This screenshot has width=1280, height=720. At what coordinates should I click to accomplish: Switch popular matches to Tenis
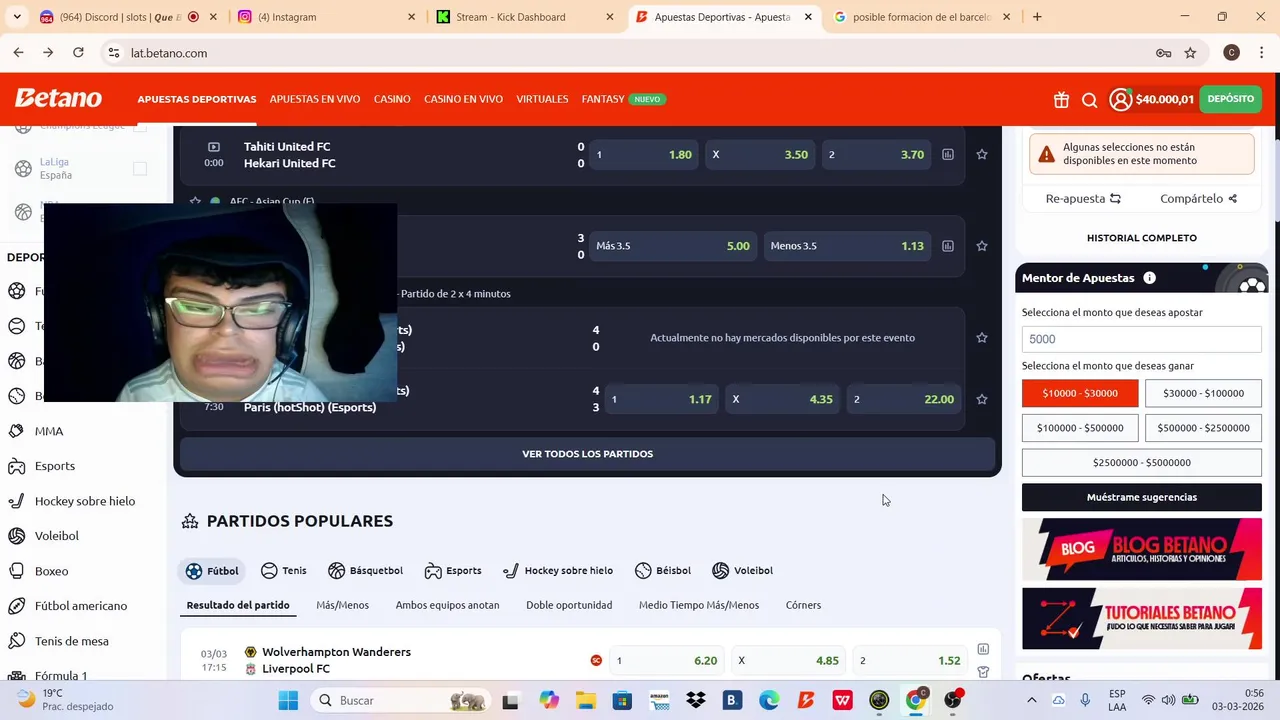click(284, 571)
